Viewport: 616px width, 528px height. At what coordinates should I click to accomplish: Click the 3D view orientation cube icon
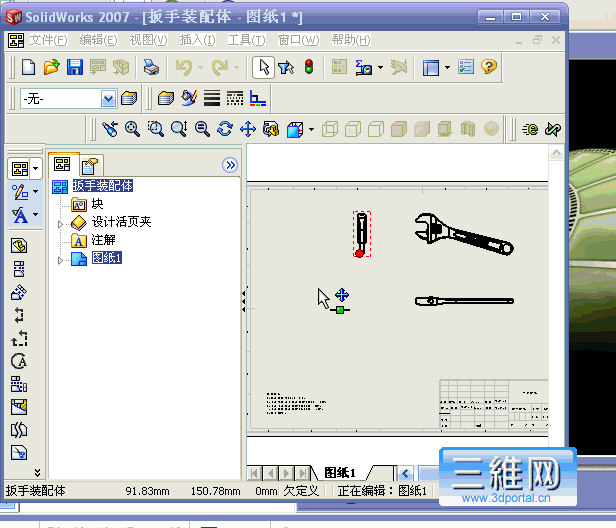coord(295,129)
